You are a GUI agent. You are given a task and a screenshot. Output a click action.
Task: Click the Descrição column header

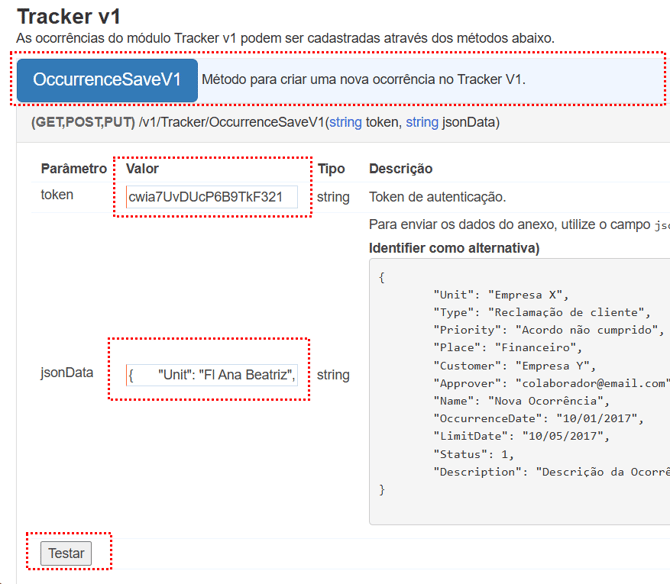tap(400, 169)
